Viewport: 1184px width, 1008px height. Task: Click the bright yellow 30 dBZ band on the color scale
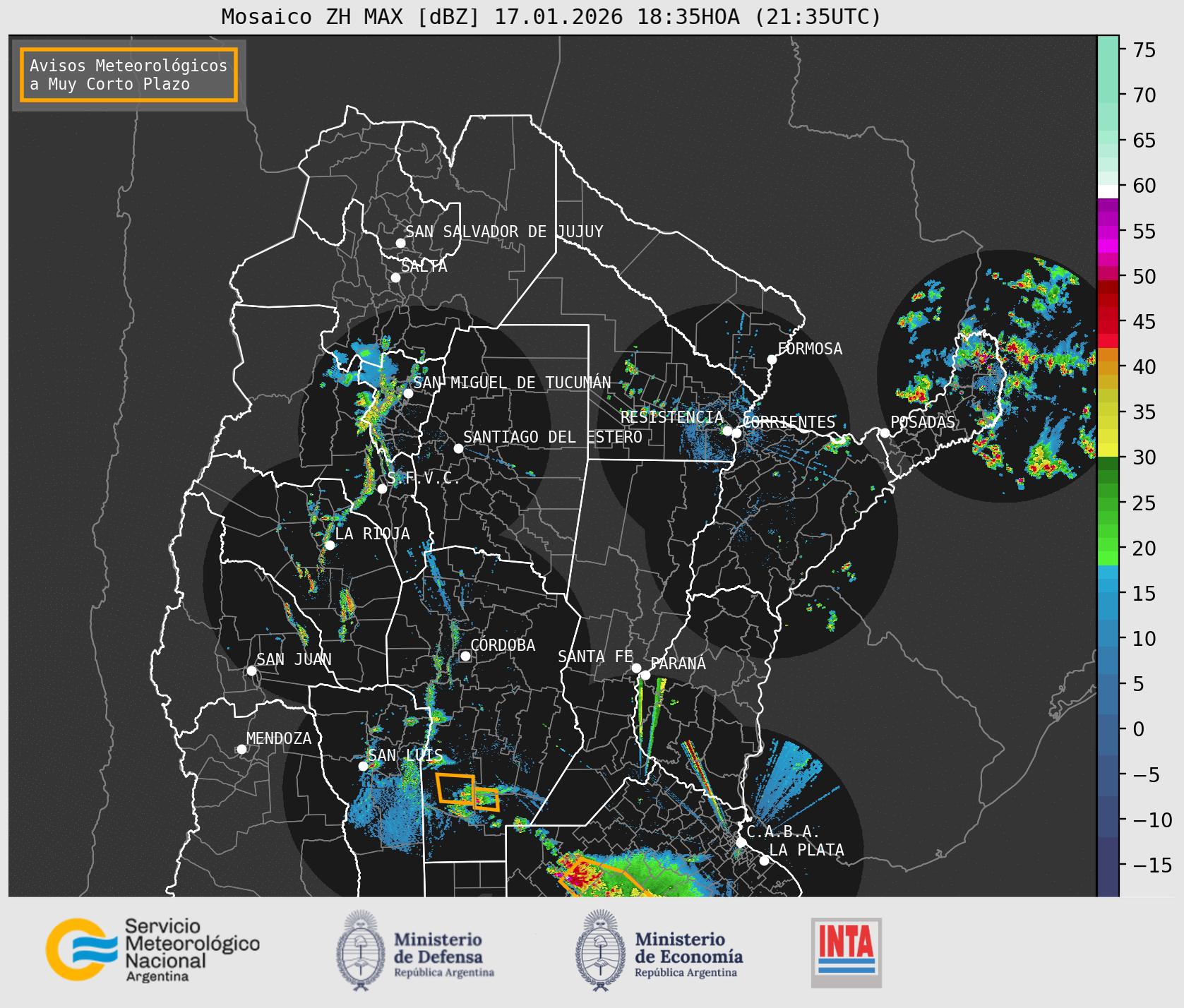pos(1108,450)
